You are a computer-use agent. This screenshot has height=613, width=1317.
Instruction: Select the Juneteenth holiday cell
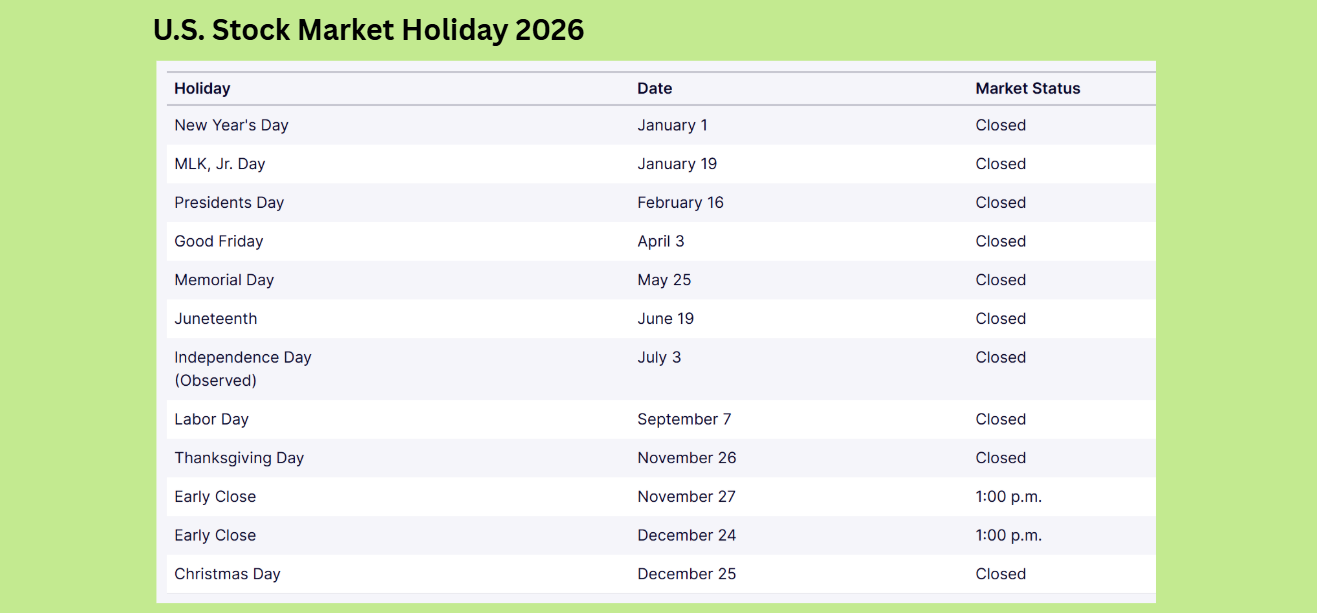[x=215, y=319]
